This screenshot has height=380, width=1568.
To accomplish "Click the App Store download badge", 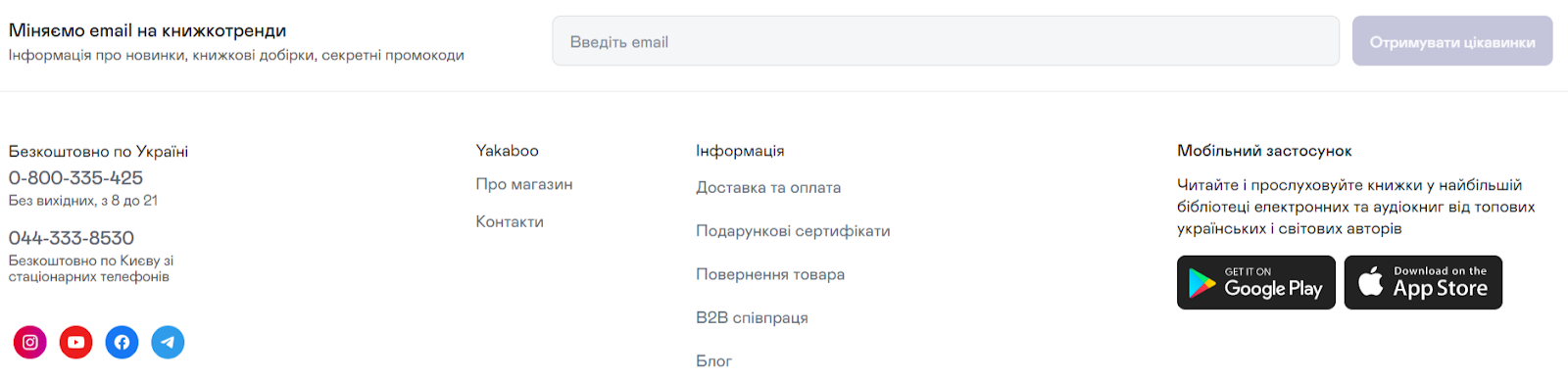I will tap(1423, 283).
